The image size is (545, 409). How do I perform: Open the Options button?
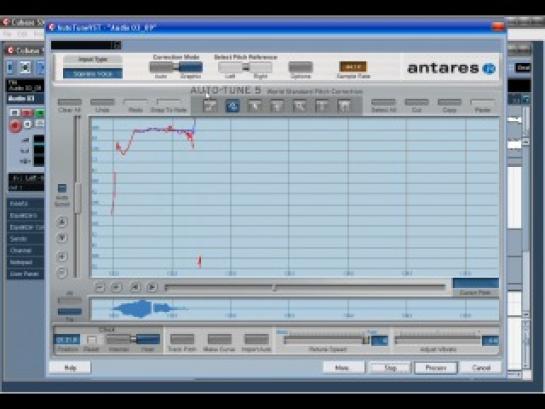point(301,67)
